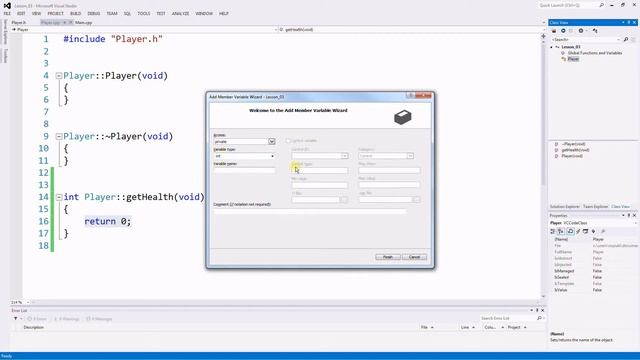Screen dimensions: 640x360
Task: Collapse the getHealth function code block
Action: (59, 197)
